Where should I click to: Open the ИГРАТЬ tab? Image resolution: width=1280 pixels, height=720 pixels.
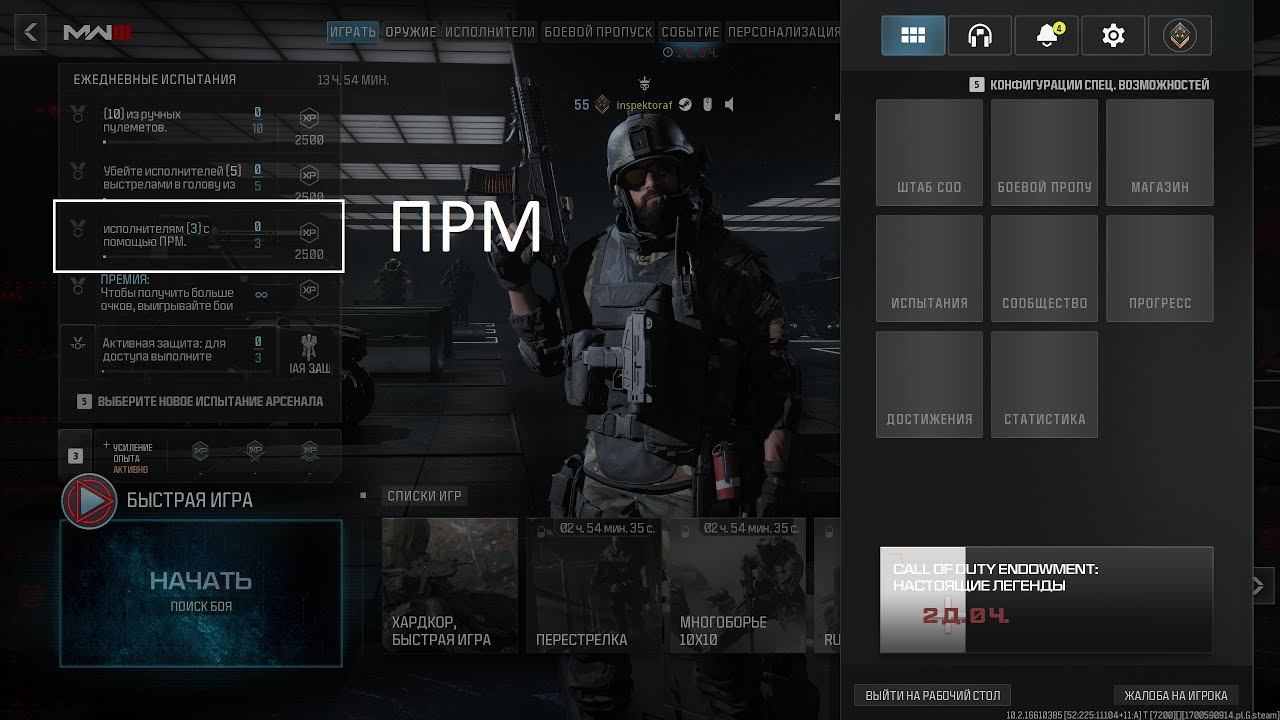click(x=352, y=32)
